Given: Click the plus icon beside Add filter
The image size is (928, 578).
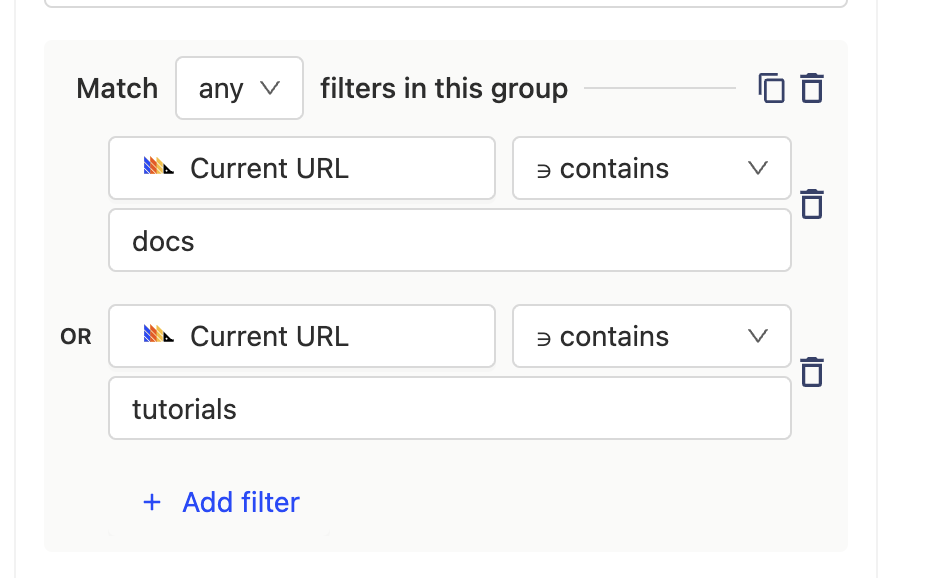Looking at the screenshot, I should click(x=152, y=502).
